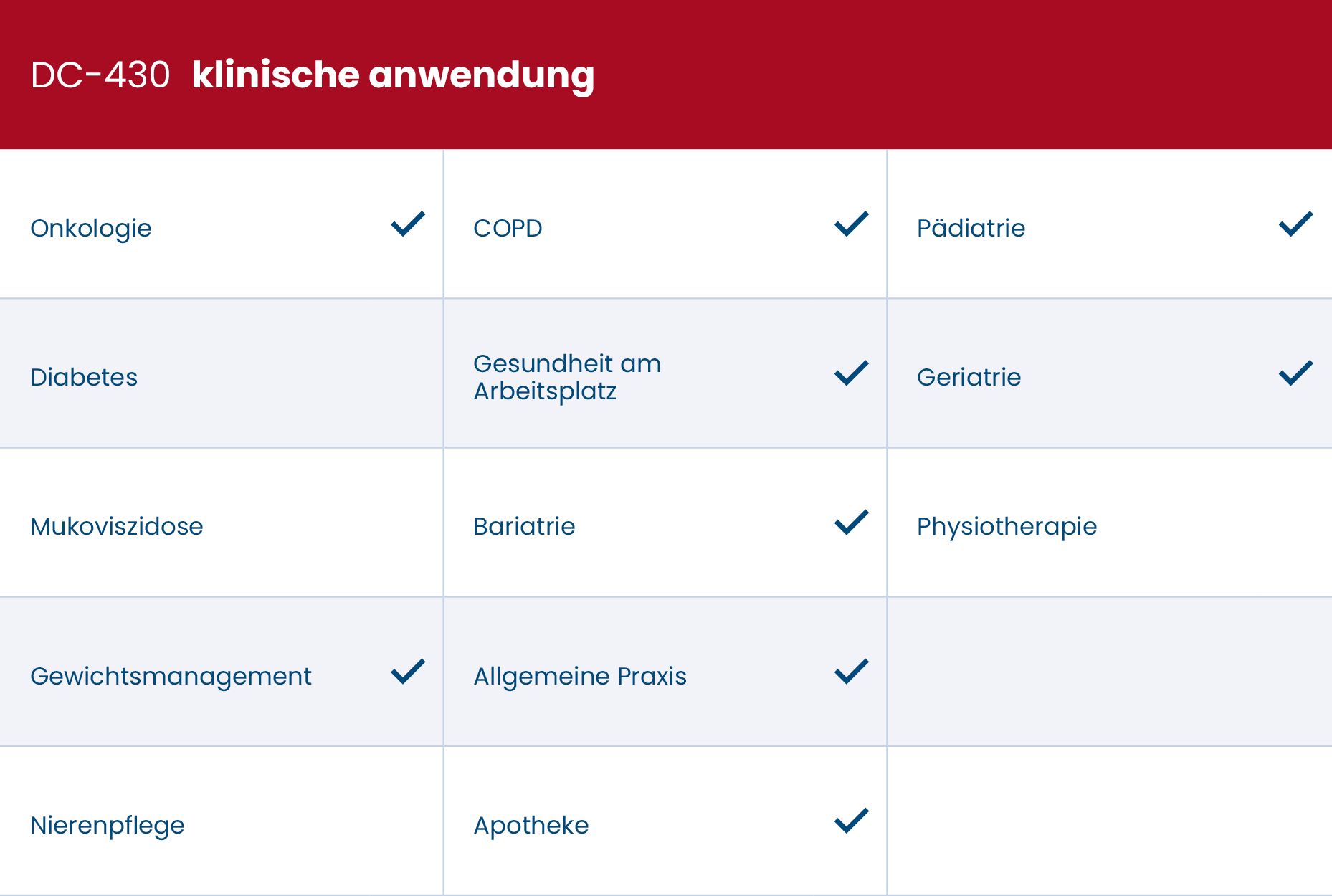Image resolution: width=1332 pixels, height=896 pixels.
Task: Select the Gewichtsmanagement text
Action: [x=171, y=676]
